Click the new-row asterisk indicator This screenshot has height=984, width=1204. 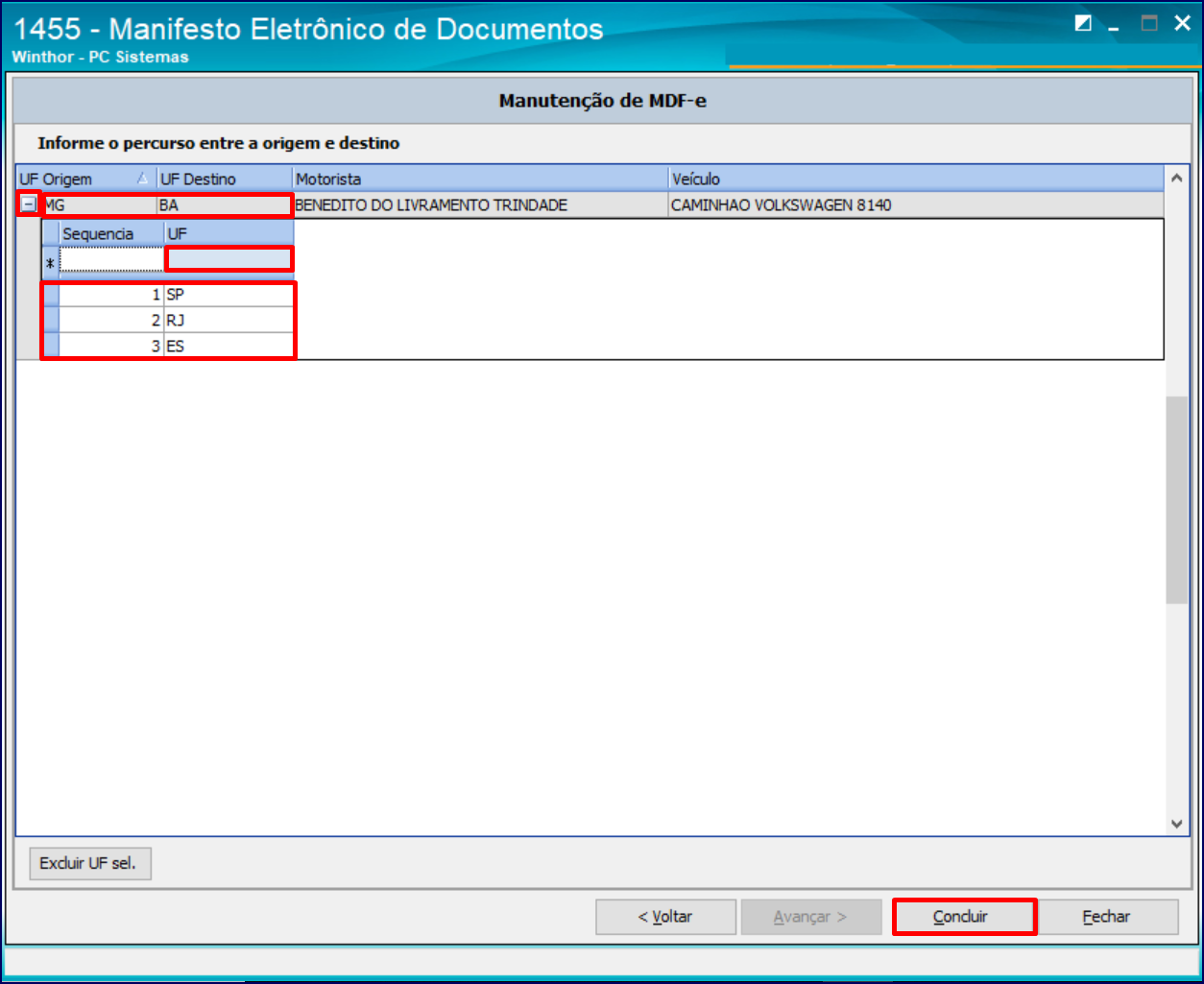(x=50, y=262)
